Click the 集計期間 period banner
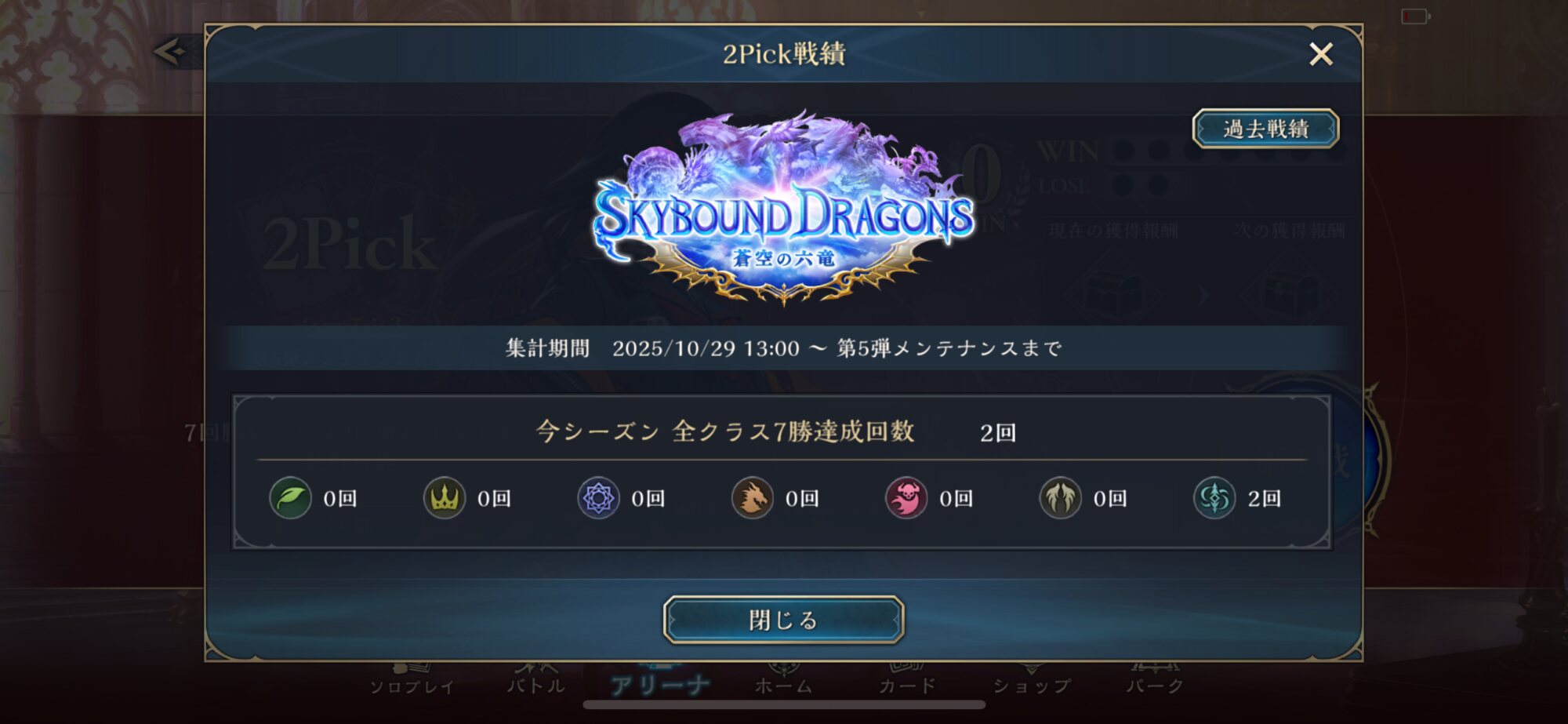 pyautogui.click(x=784, y=348)
